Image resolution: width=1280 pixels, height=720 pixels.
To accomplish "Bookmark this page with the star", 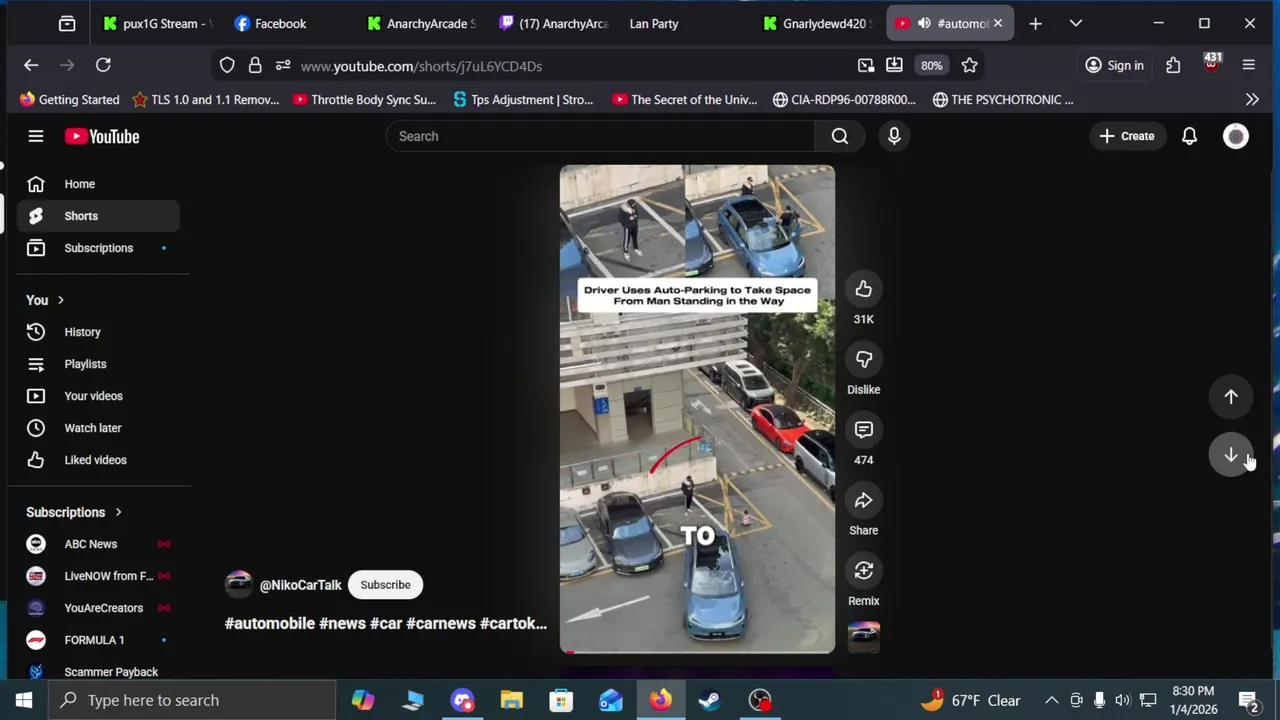I will click(x=969, y=65).
